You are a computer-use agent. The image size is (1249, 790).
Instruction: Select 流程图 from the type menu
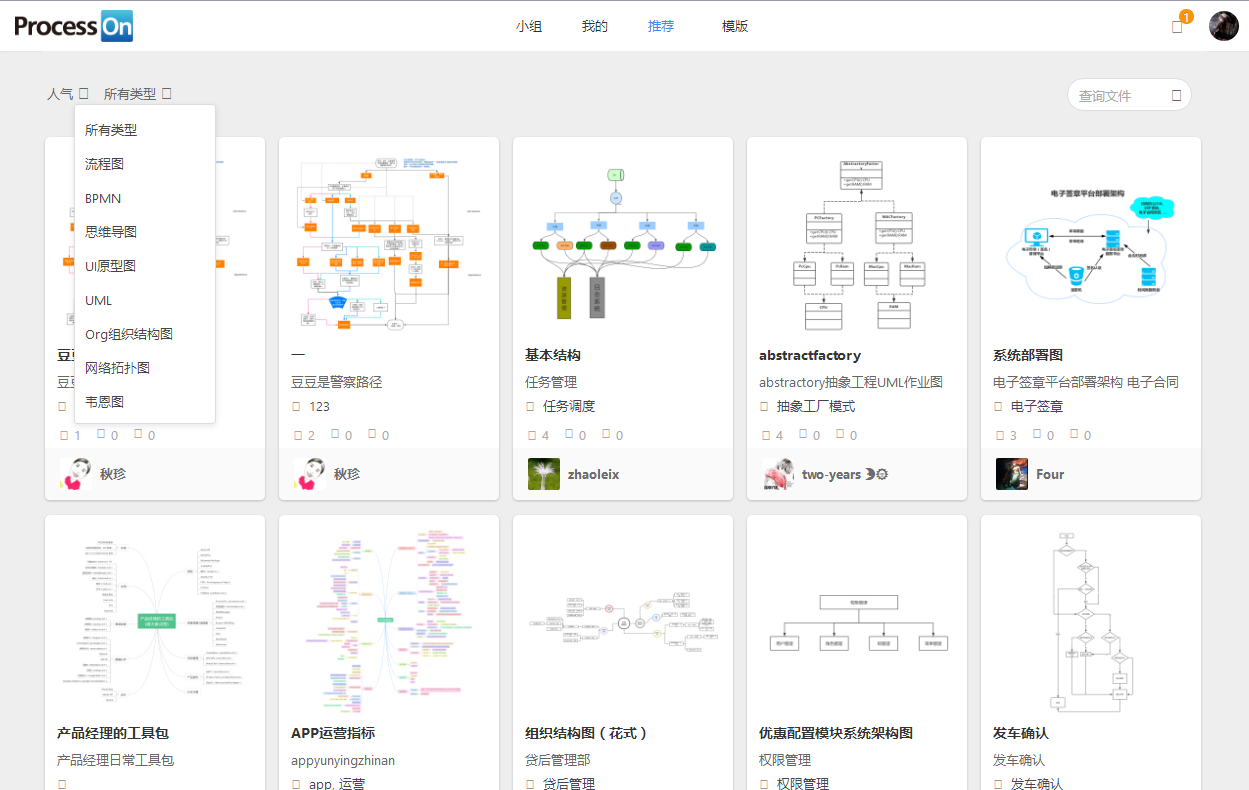(x=102, y=164)
